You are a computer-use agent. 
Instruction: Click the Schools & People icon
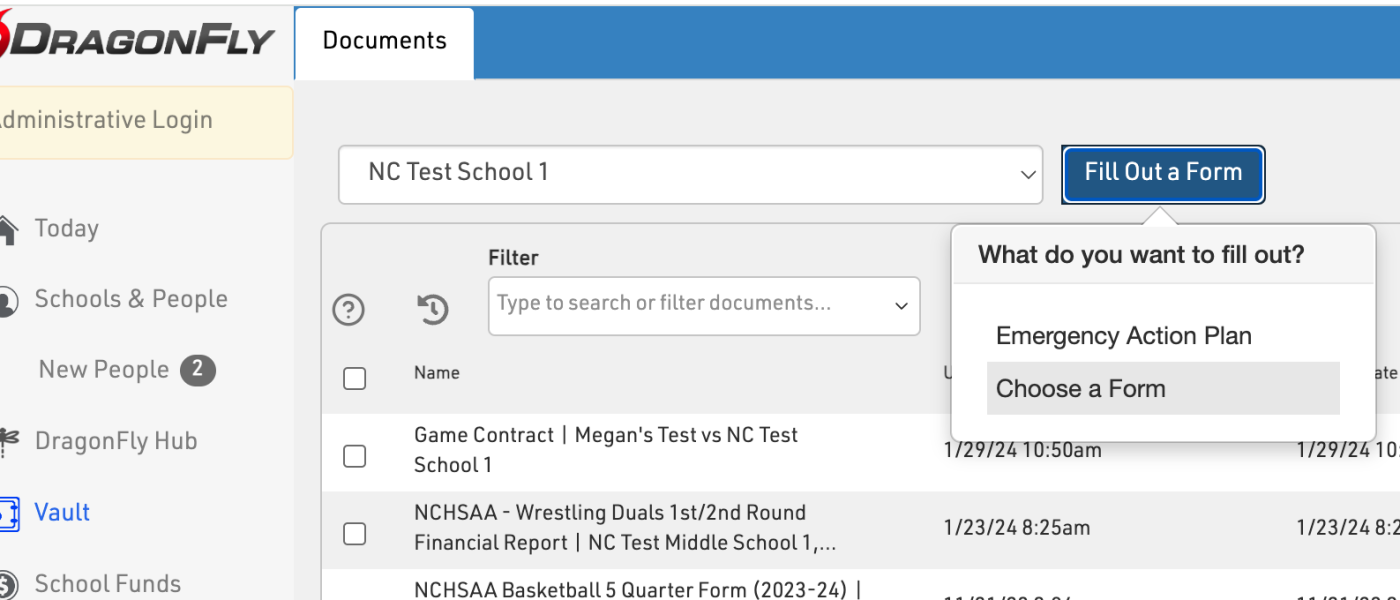click(x=6, y=300)
